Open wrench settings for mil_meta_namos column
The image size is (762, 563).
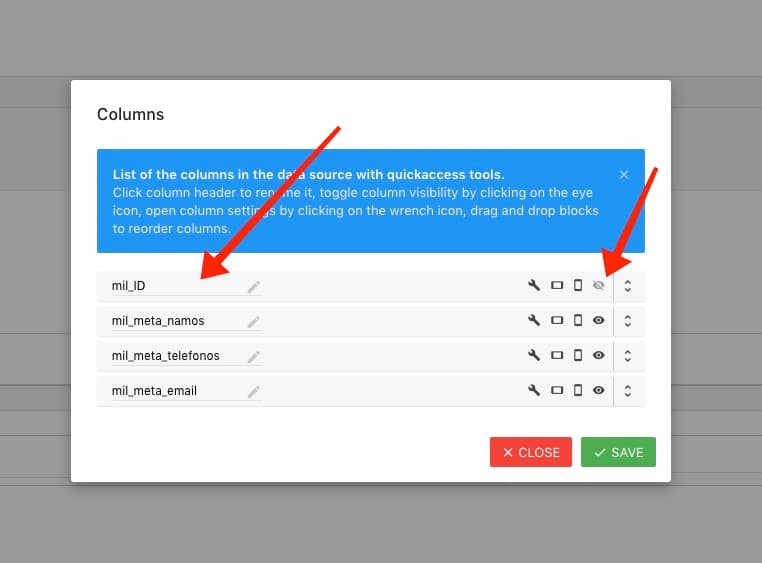(534, 321)
